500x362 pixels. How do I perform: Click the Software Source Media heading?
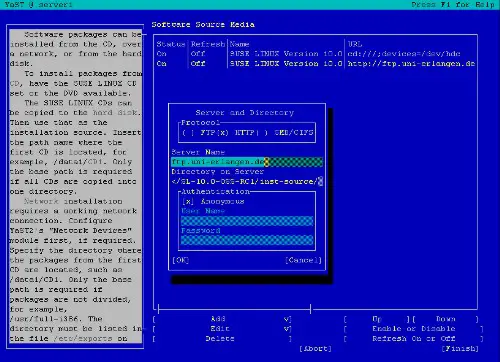tap(203, 25)
